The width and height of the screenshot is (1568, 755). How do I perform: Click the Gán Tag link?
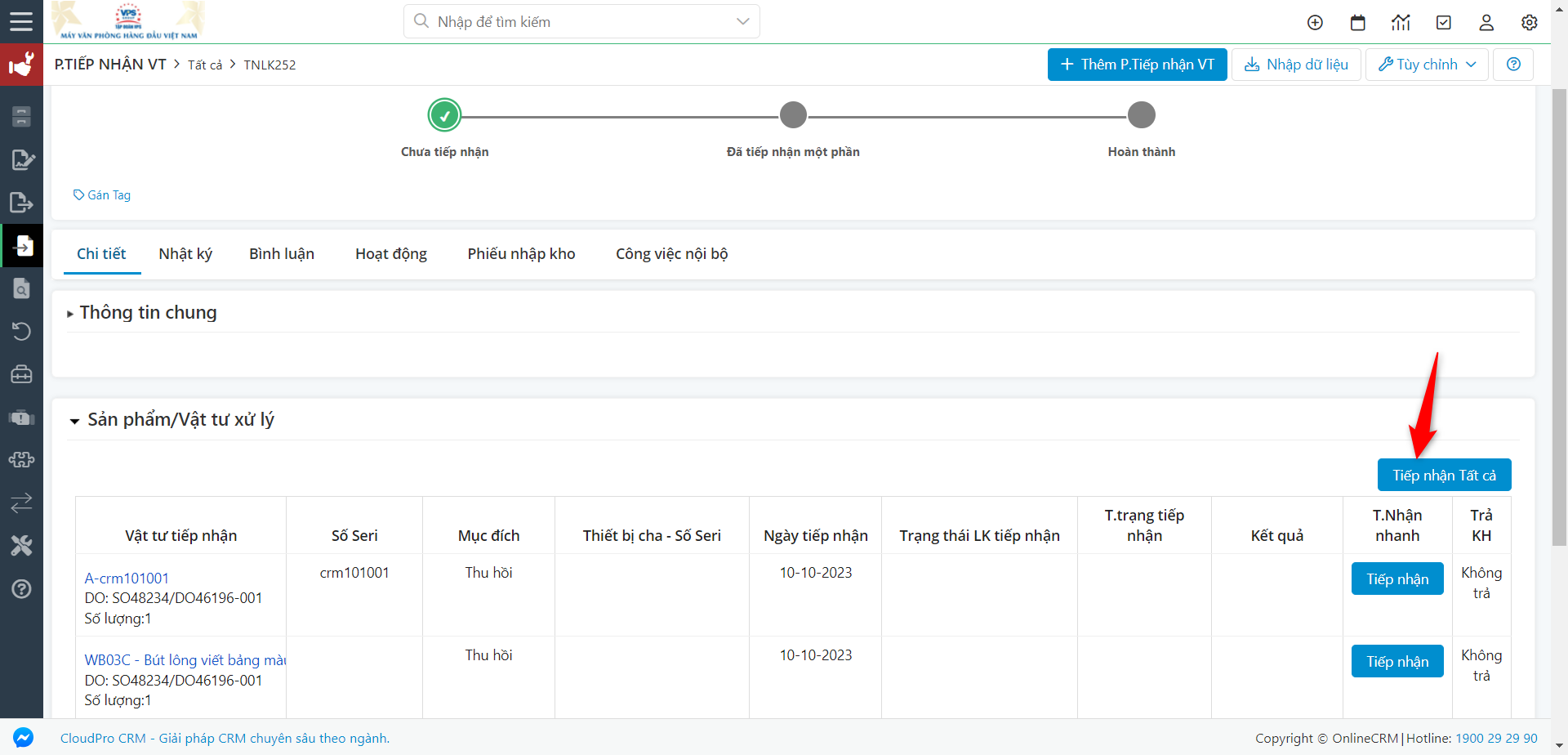pos(102,195)
